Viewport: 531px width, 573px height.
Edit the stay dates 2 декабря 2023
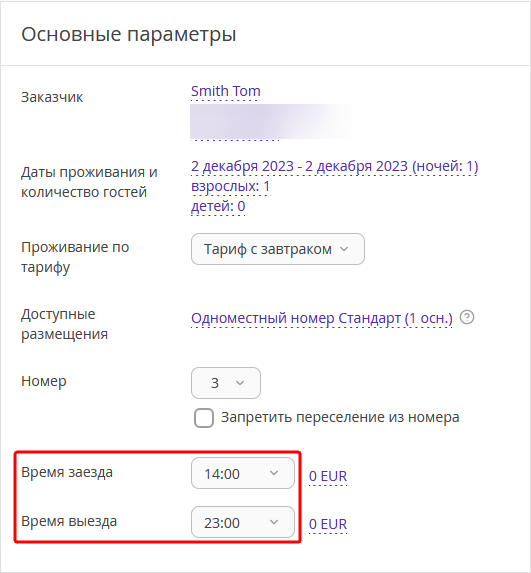click(x=334, y=166)
